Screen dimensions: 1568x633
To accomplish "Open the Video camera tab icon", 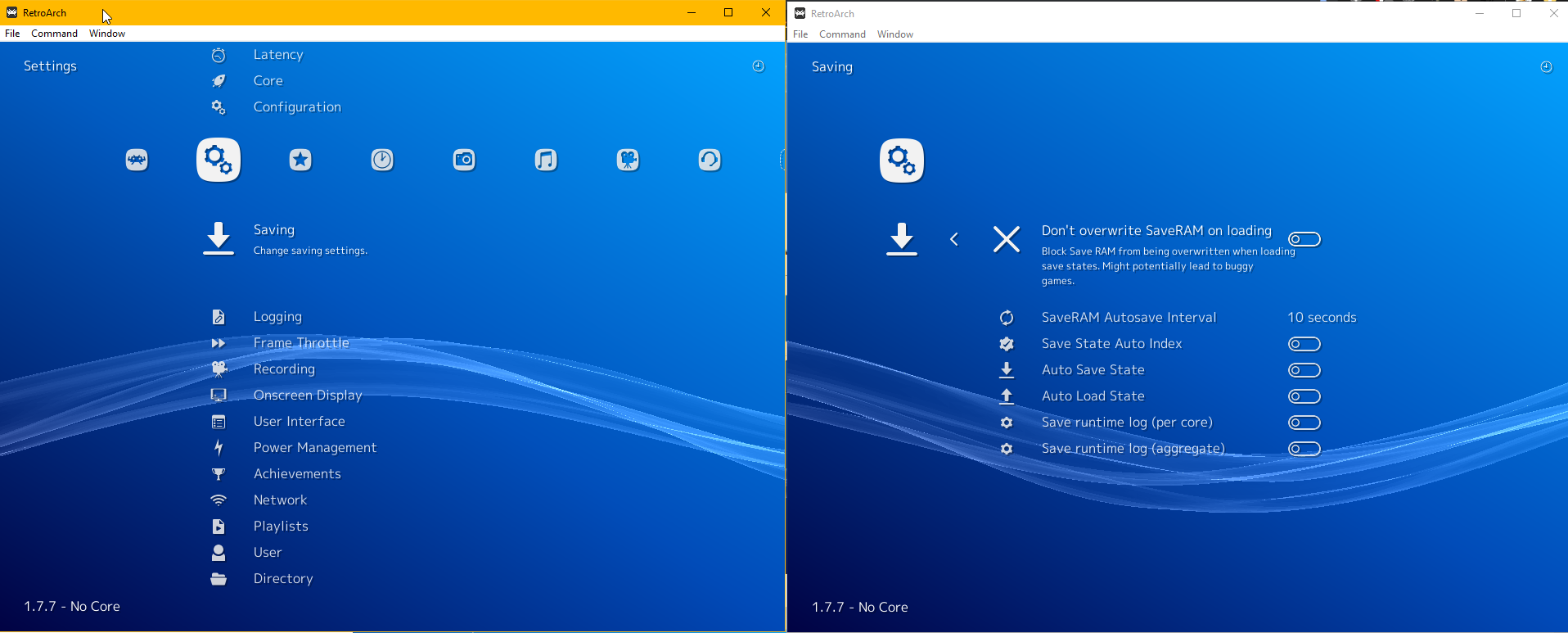I will pos(628,160).
